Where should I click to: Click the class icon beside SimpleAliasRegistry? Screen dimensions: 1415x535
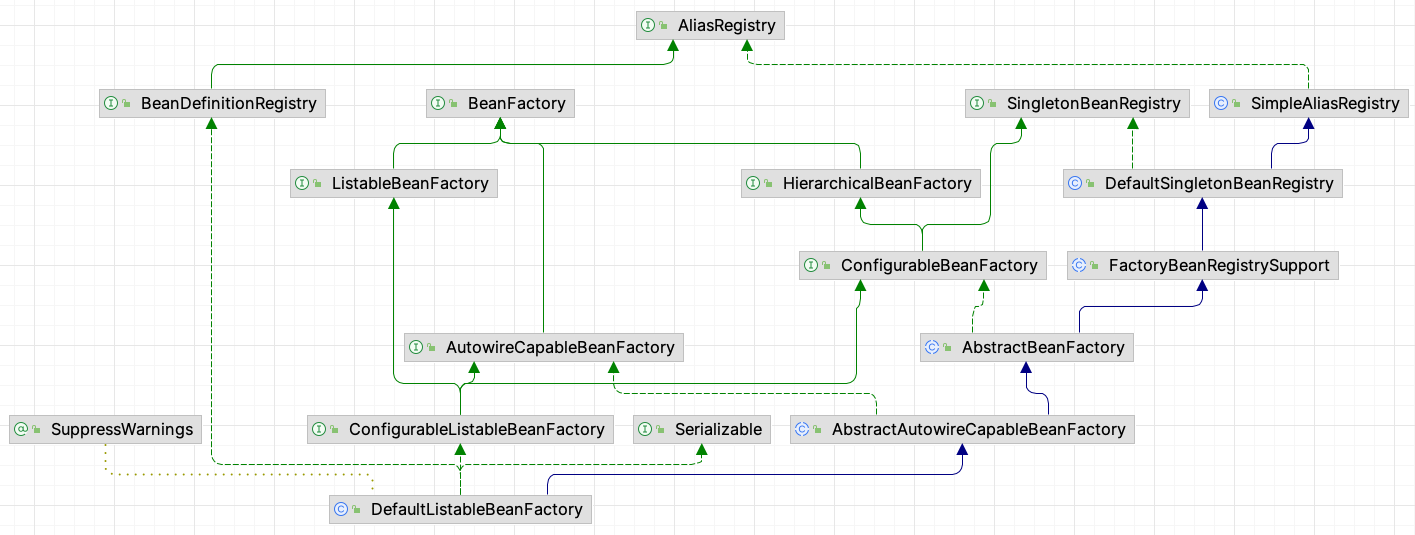tap(1220, 103)
